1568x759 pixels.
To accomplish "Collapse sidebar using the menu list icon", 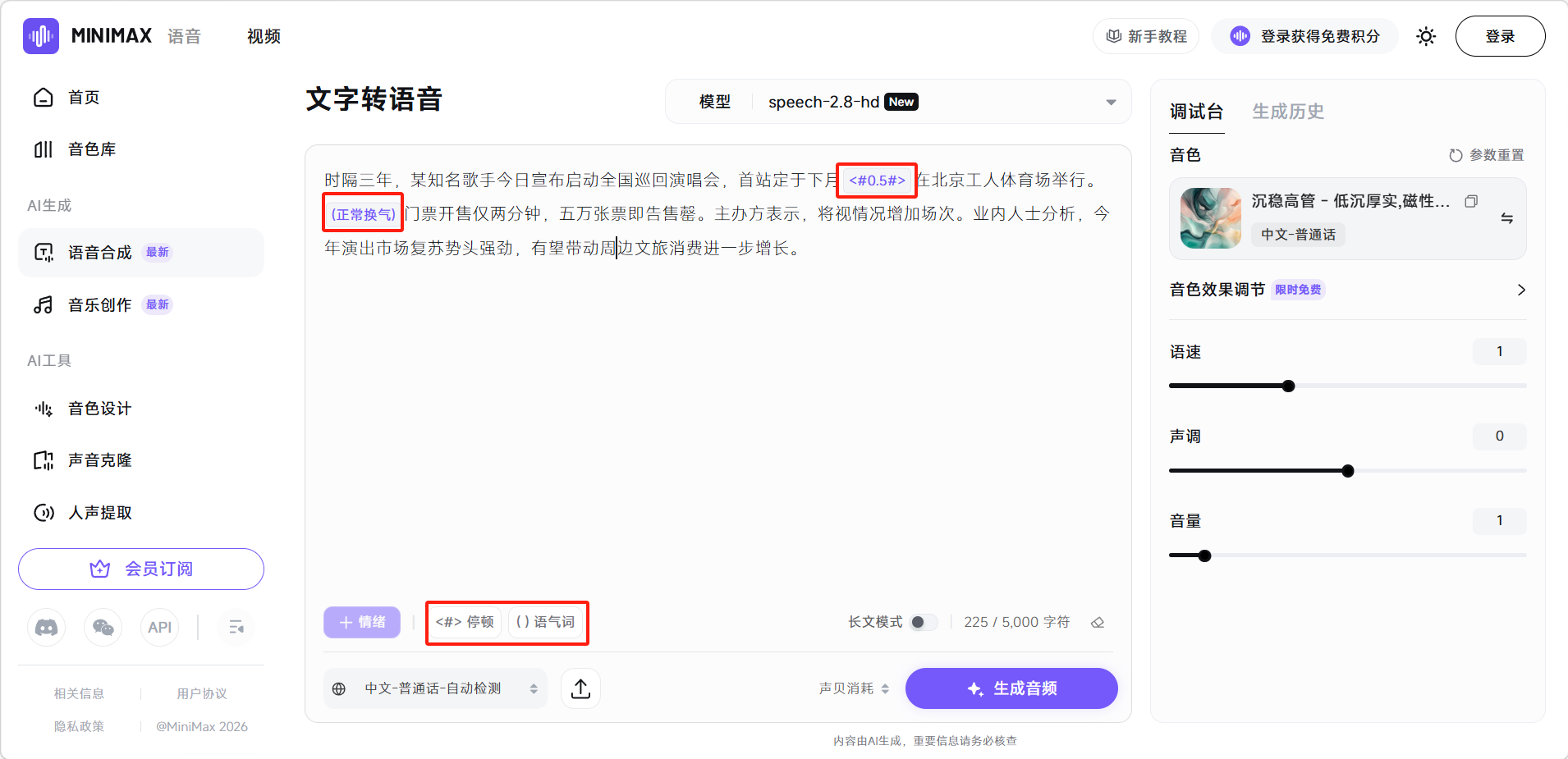I will 236,628.
